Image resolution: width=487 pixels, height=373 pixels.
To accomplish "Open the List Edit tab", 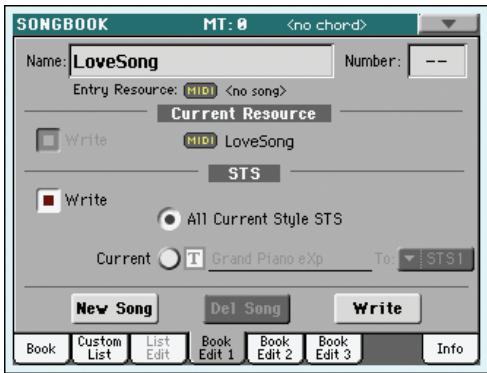I will tap(158, 348).
